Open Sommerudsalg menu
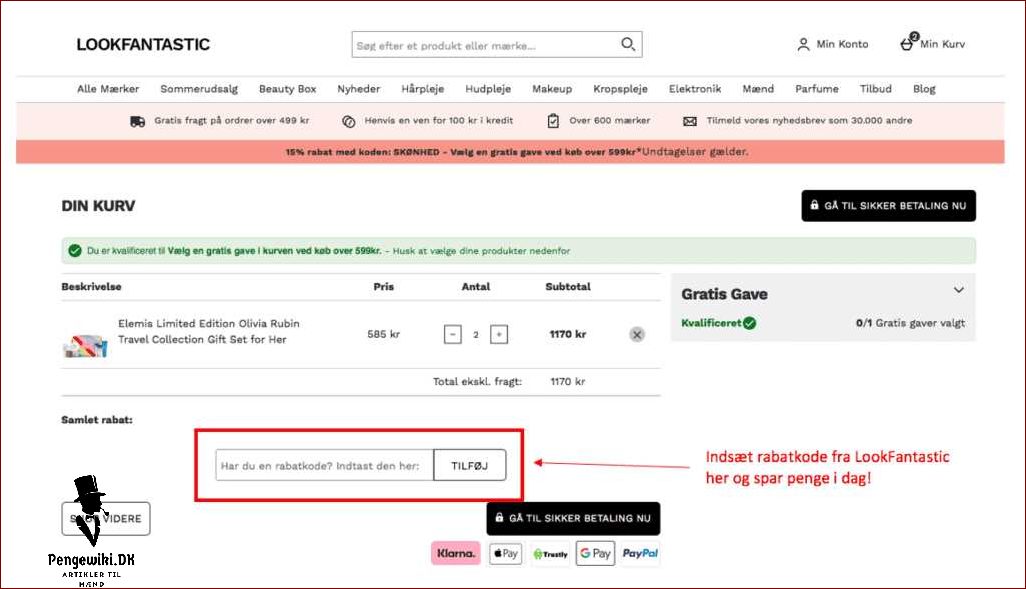This screenshot has width=1026, height=589. 199,89
